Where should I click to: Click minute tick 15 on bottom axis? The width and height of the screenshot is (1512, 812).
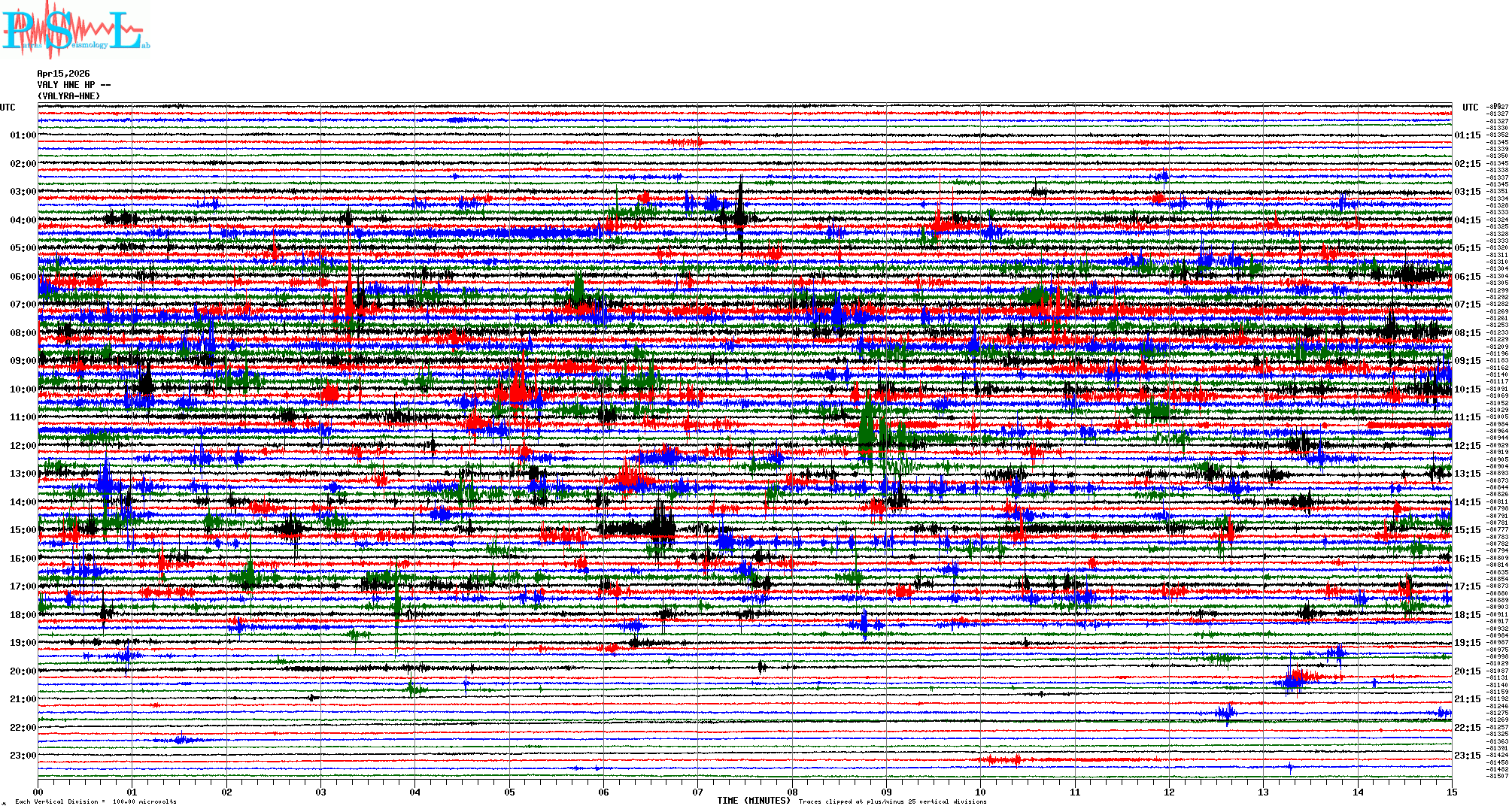pos(1451,792)
